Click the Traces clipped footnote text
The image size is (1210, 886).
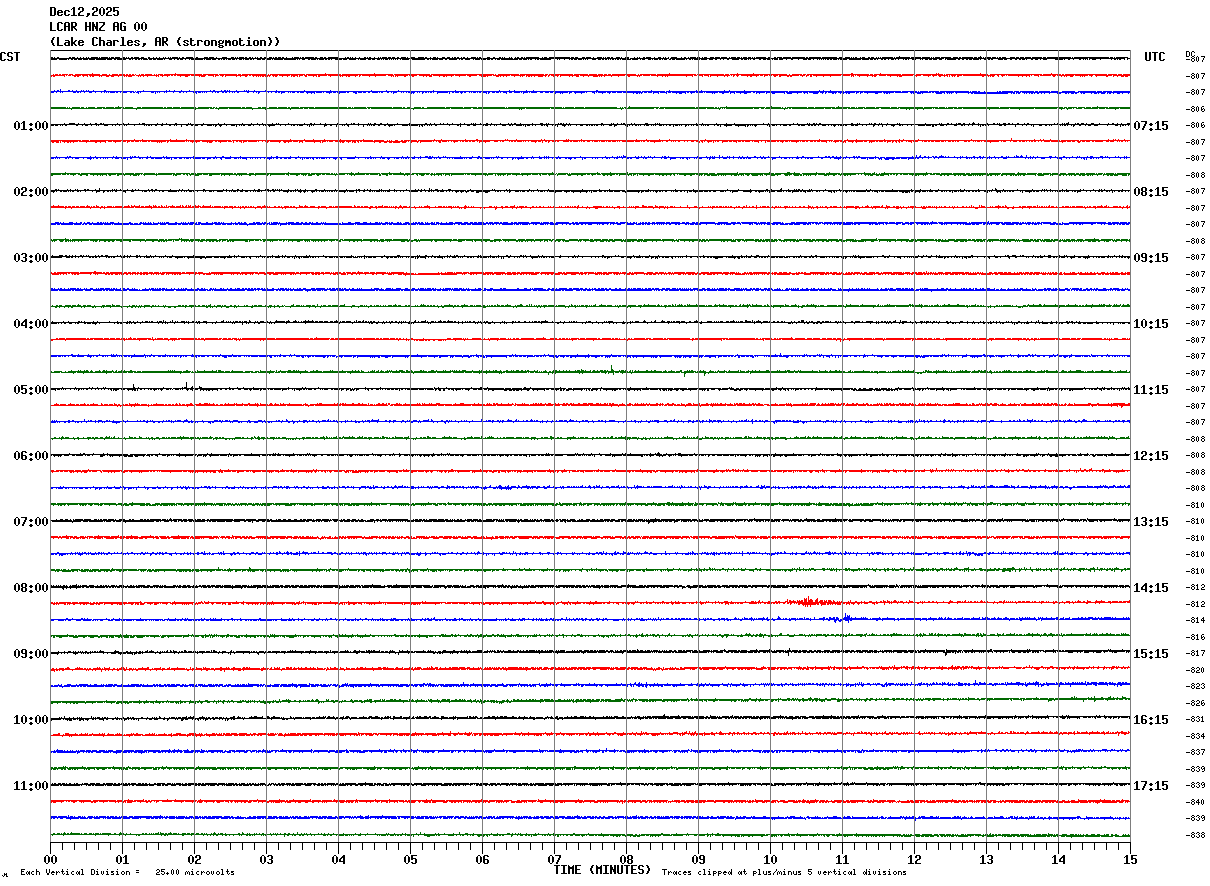pos(784,872)
